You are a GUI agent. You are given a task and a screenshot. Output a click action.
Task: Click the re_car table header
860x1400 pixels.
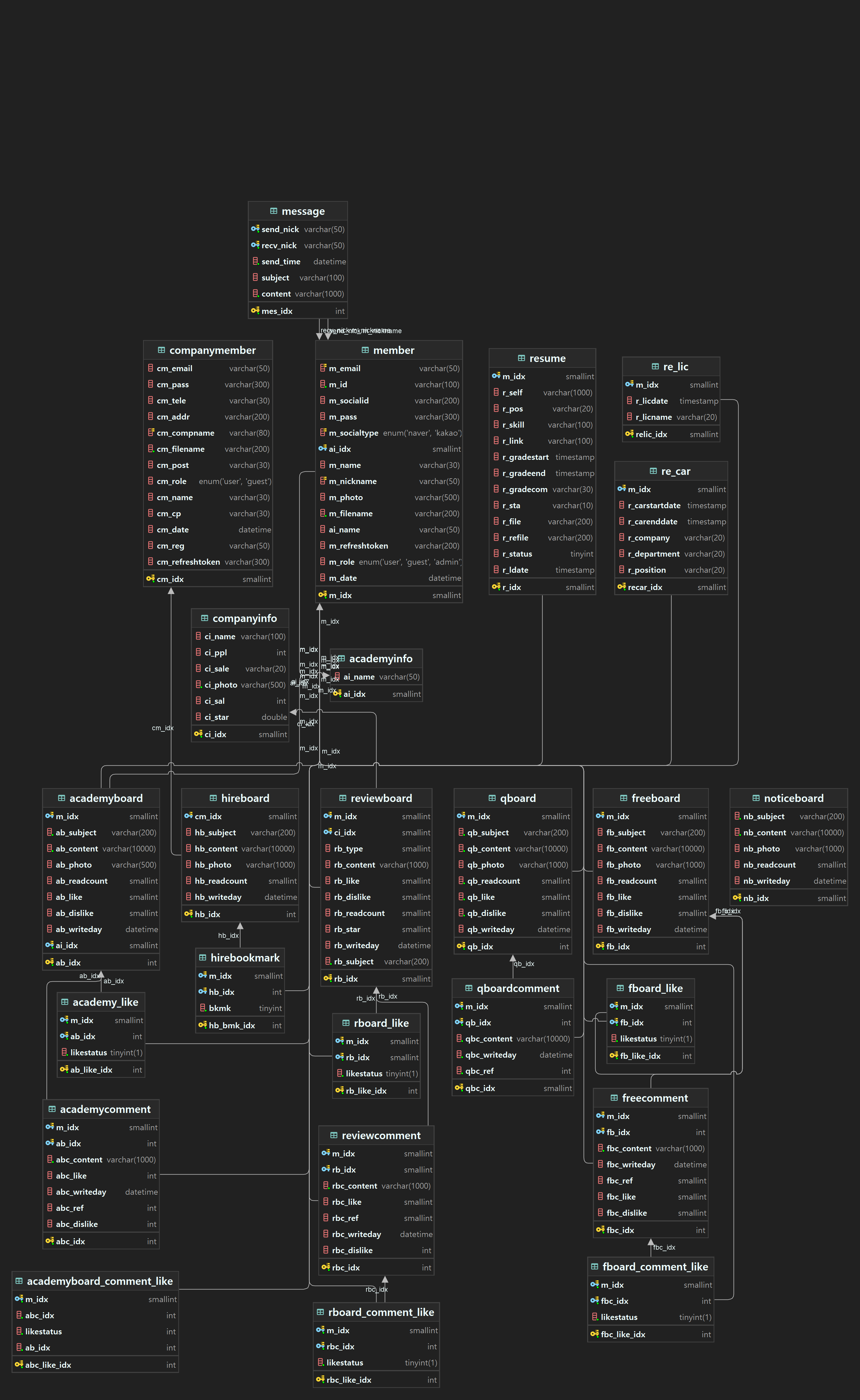[675, 471]
